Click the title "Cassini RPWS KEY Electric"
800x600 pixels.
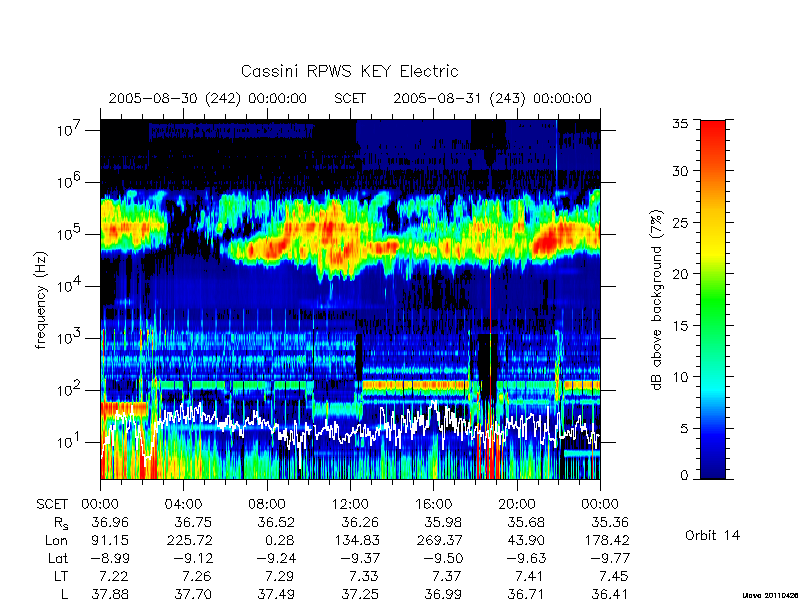click(x=349, y=71)
